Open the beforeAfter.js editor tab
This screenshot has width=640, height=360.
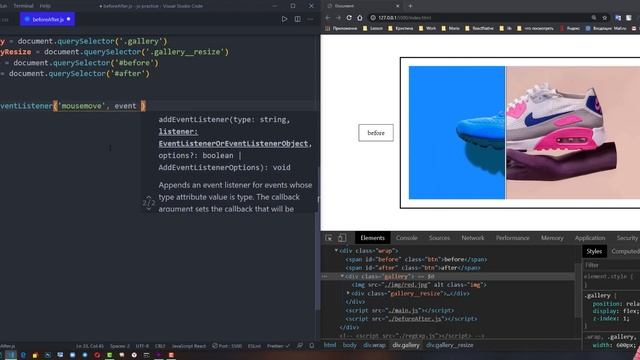tap(47, 19)
